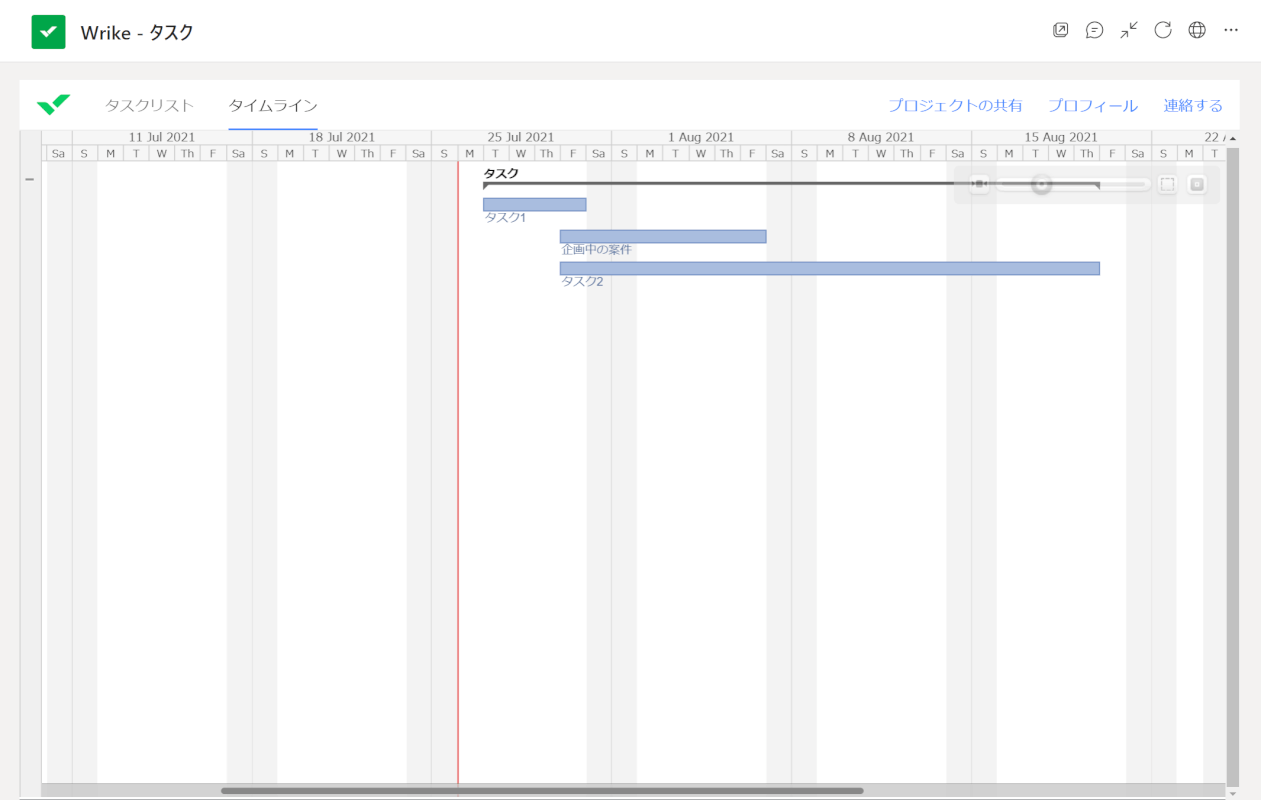Image resolution: width=1261 pixels, height=800 pixels.
Task: Click the 連絡する link
Action: [1193, 105]
